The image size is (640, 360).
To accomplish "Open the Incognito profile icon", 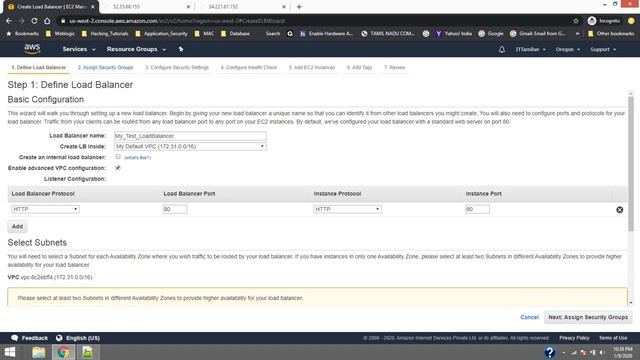I will (592, 21).
